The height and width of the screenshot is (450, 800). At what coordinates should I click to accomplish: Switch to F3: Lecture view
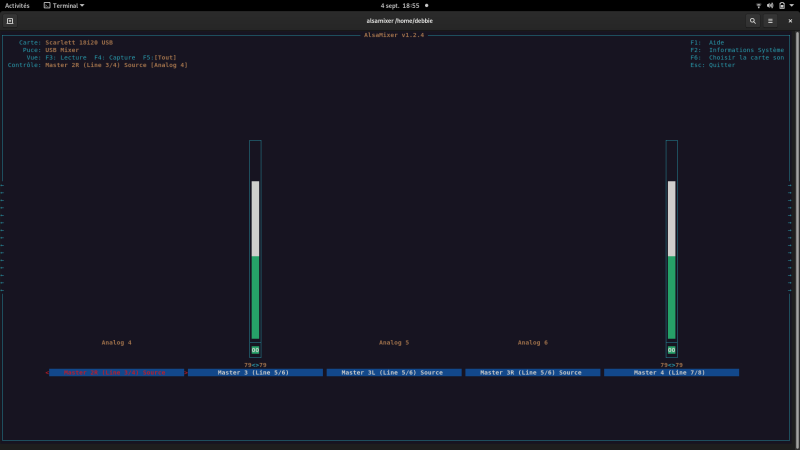point(66,58)
